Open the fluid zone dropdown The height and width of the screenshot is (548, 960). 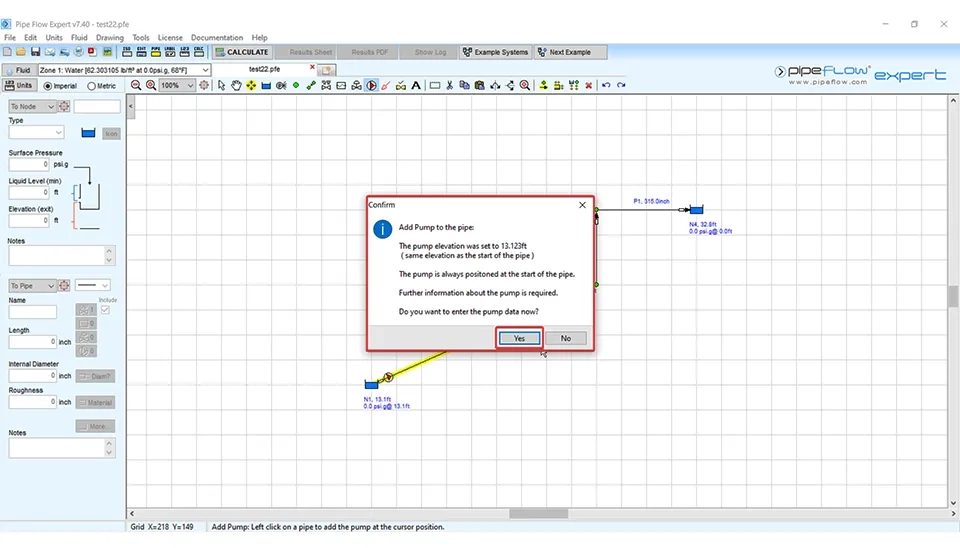pos(205,70)
